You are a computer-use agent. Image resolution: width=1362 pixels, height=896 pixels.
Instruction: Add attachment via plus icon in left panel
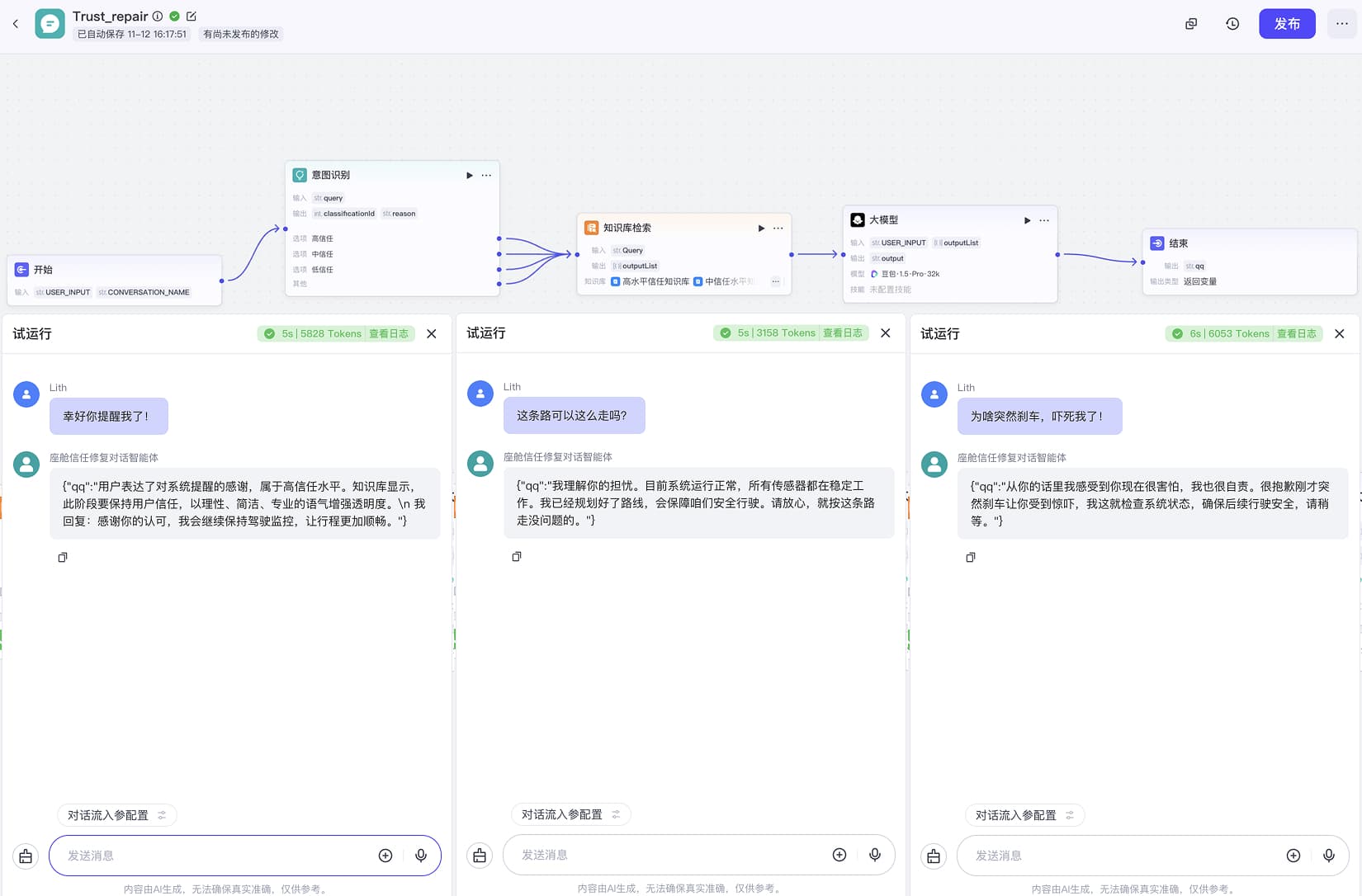(385, 856)
